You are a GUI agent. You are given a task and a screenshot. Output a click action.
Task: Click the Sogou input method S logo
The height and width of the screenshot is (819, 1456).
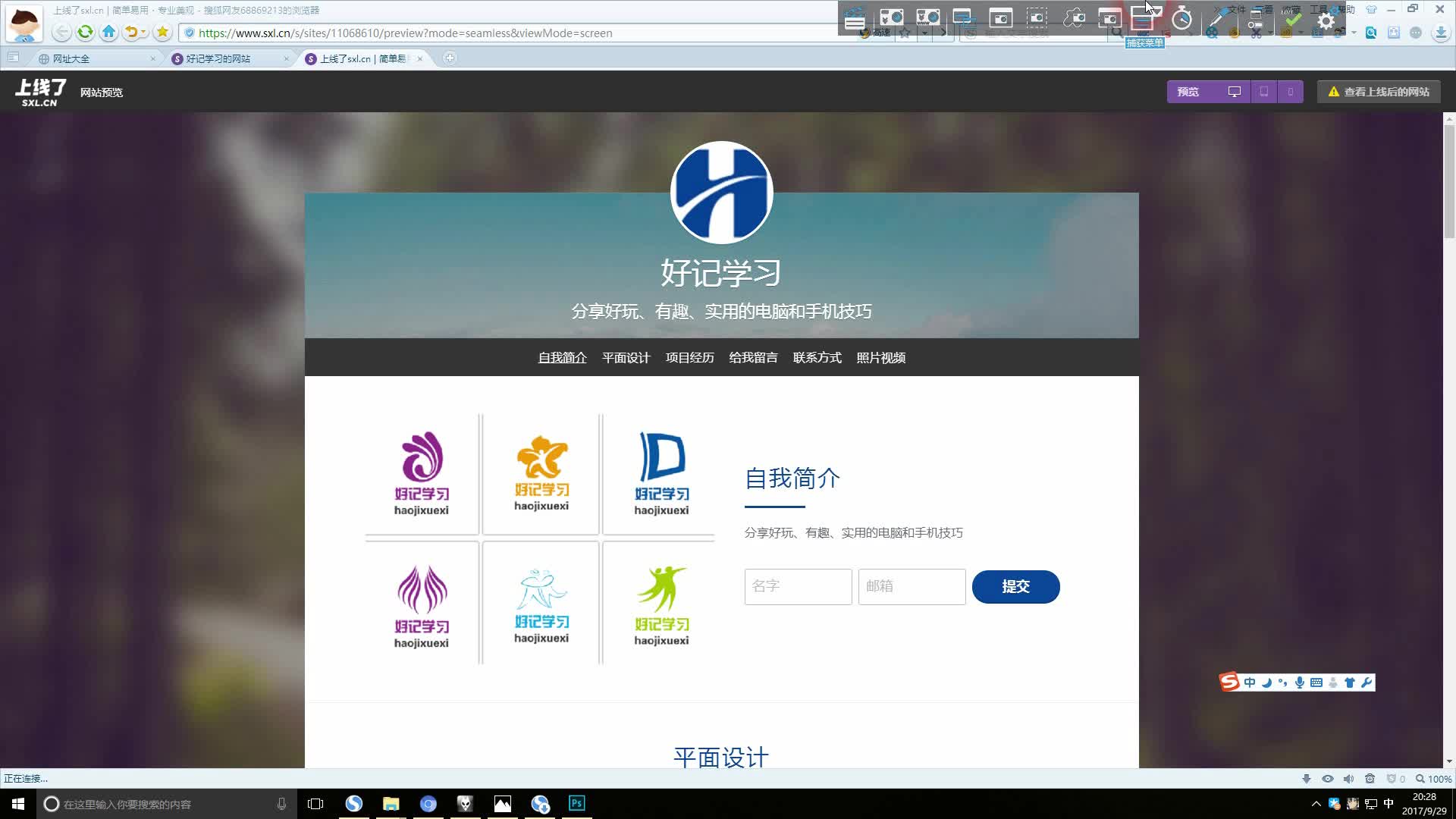1229,682
